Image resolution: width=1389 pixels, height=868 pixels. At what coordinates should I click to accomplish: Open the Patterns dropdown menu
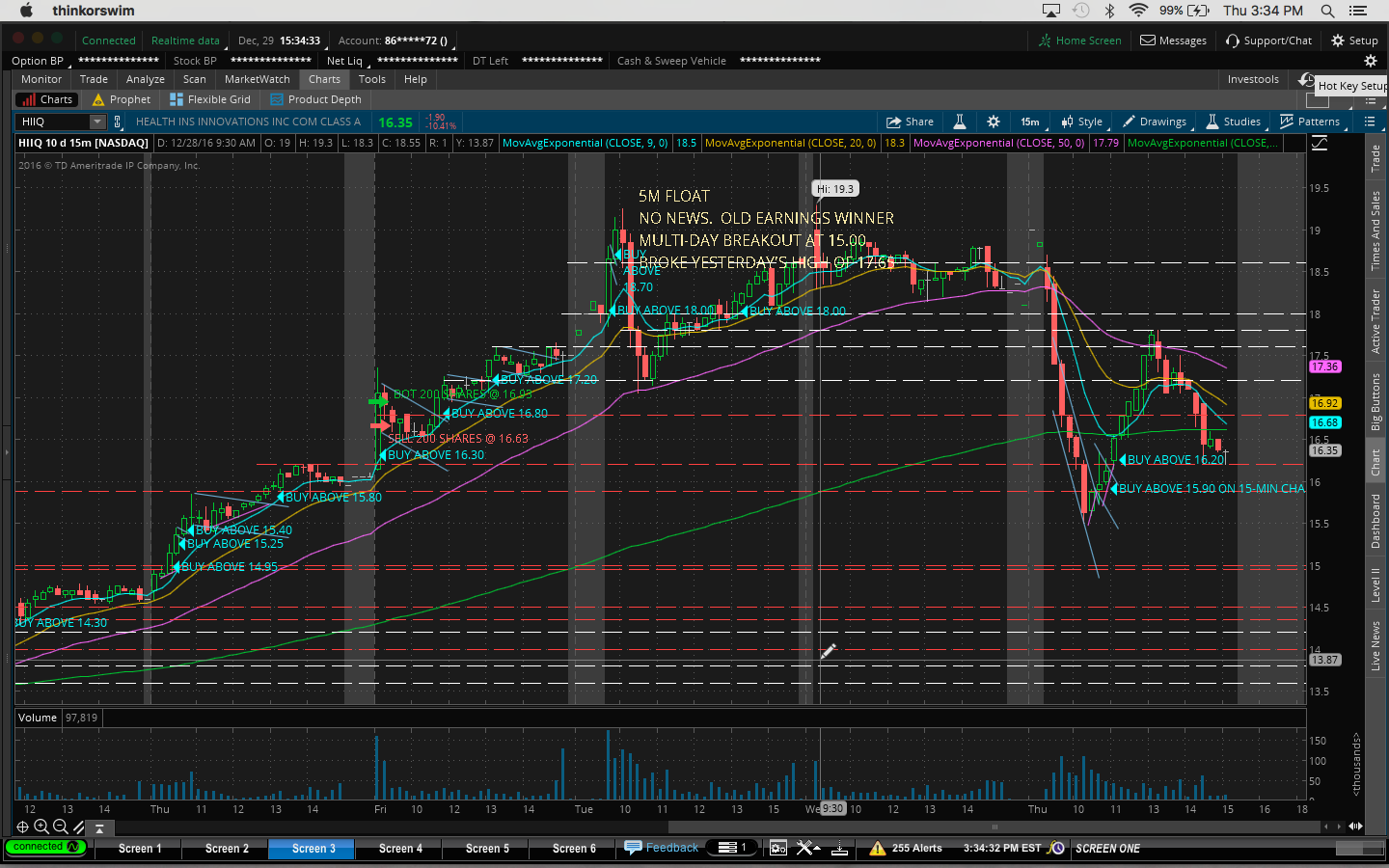point(1310,122)
